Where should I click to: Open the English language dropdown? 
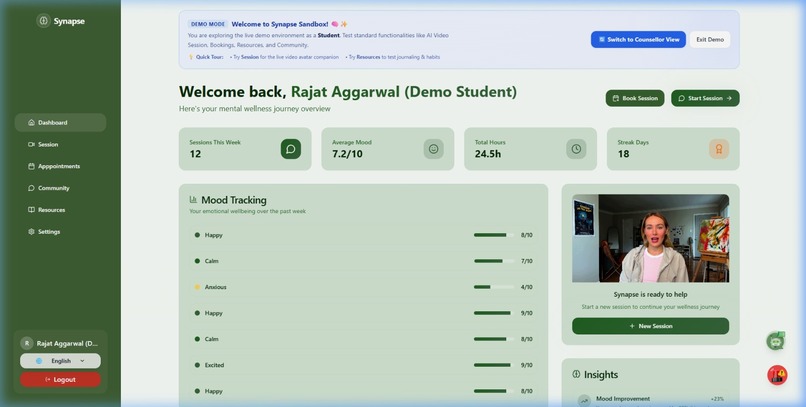(60, 361)
